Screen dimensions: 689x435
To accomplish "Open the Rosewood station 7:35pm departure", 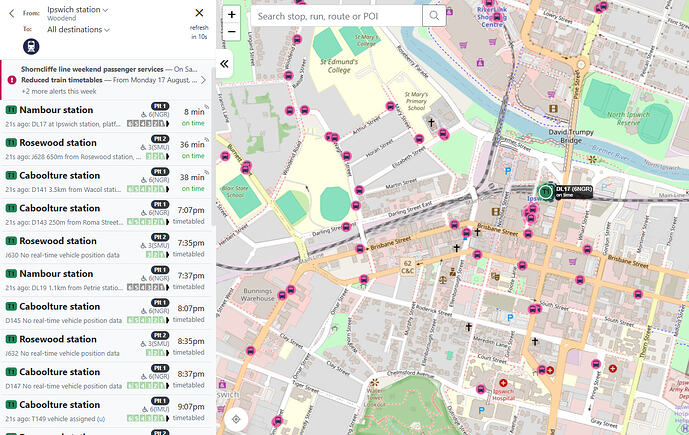I will 106,247.
